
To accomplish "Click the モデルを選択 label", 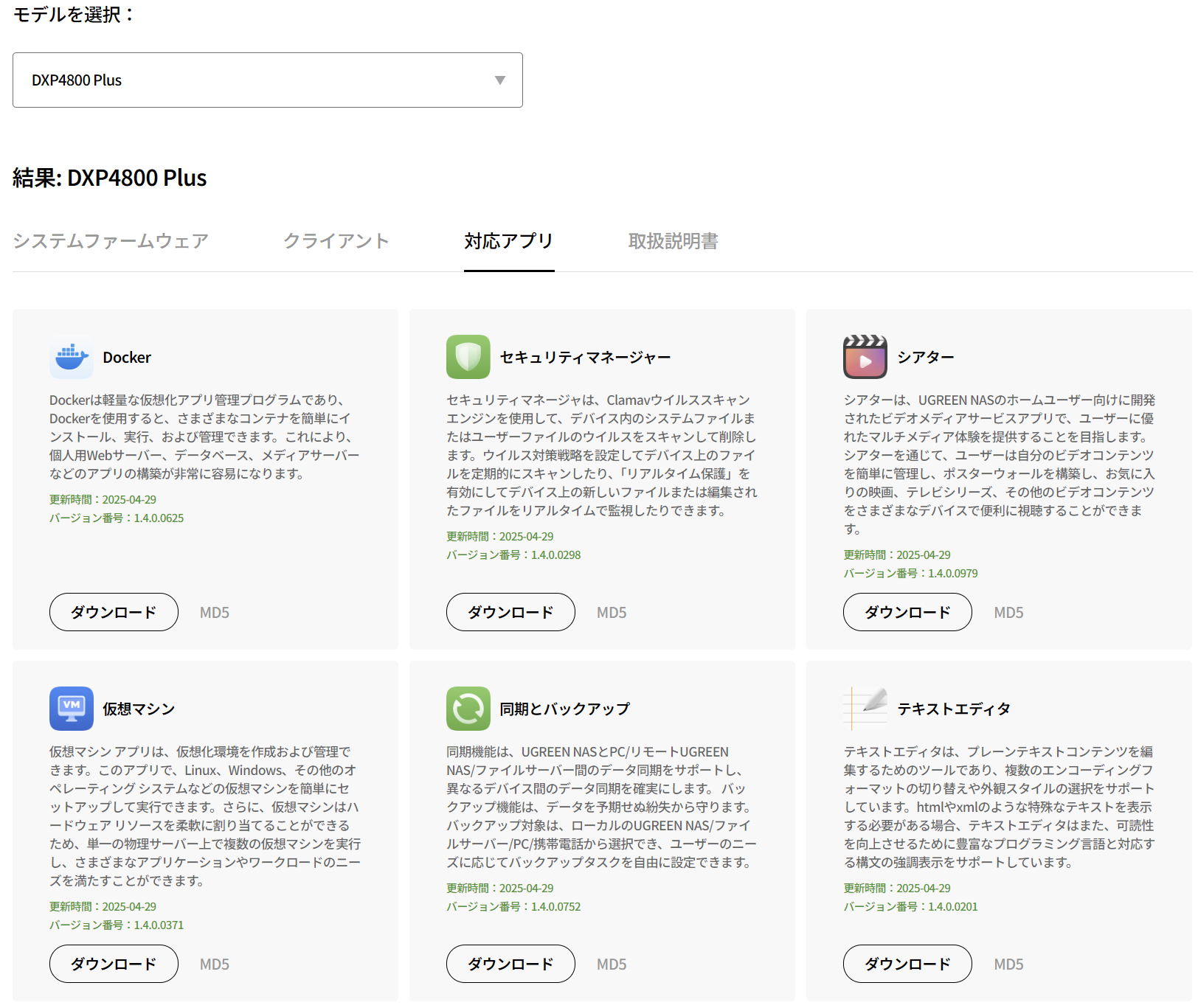I will pyautogui.click(x=74, y=15).
